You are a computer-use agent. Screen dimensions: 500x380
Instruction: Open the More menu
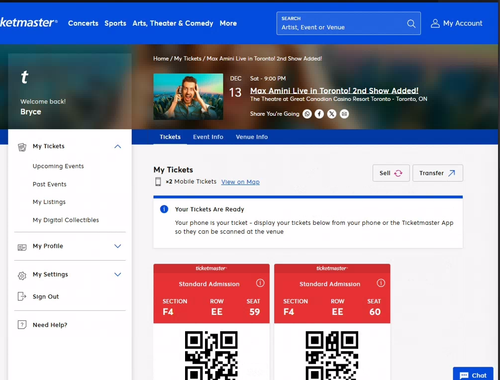[228, 23]
